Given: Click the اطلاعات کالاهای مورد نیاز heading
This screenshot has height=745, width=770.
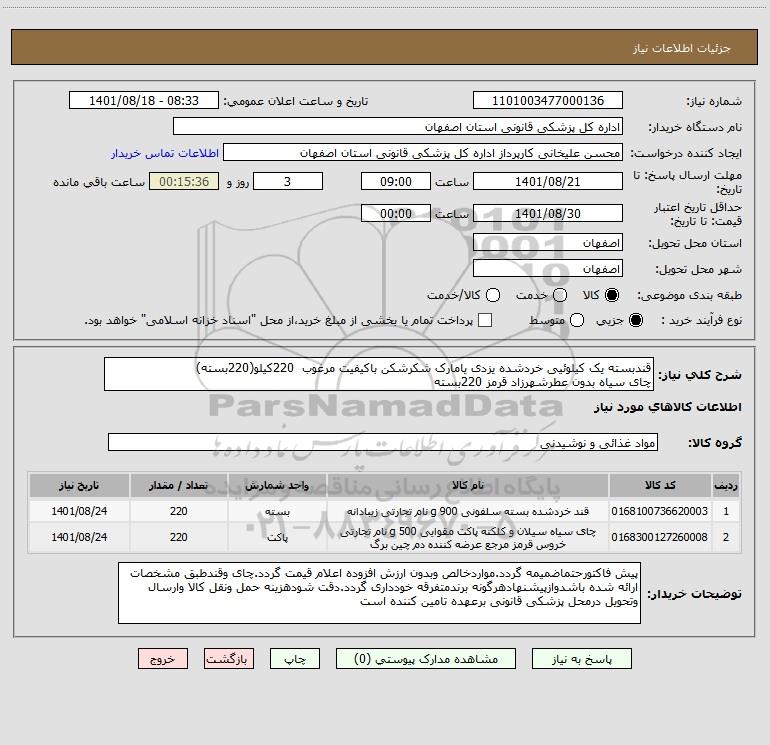Looking at the screenshot, I should click(668, 407).
